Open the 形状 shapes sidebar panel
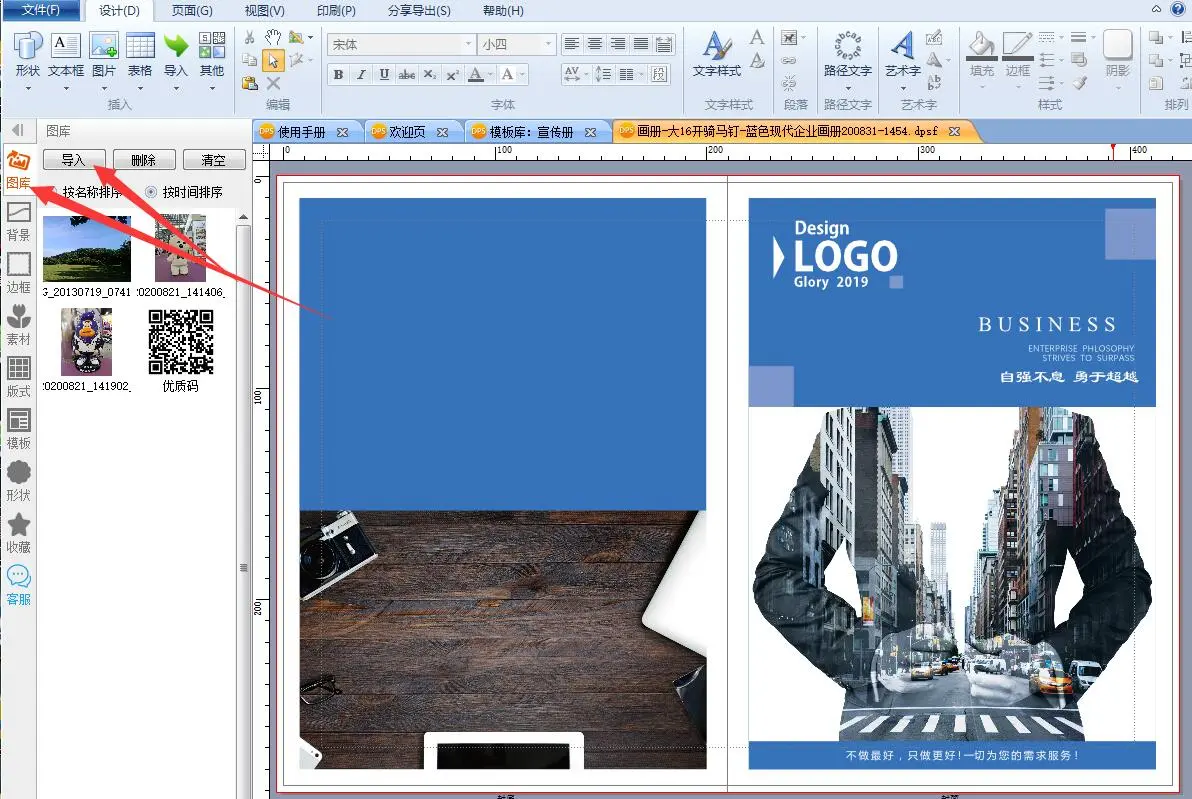 tap(18, 482)
